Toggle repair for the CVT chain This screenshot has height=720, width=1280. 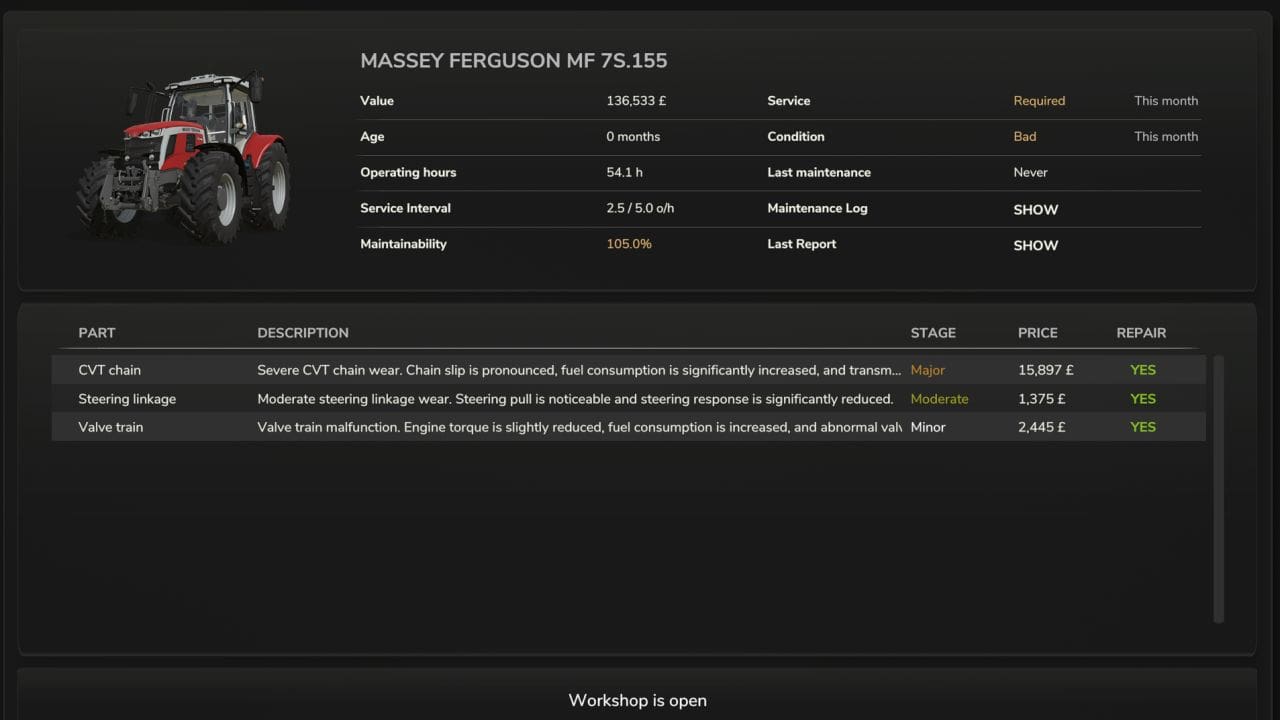click(1142, 369)
